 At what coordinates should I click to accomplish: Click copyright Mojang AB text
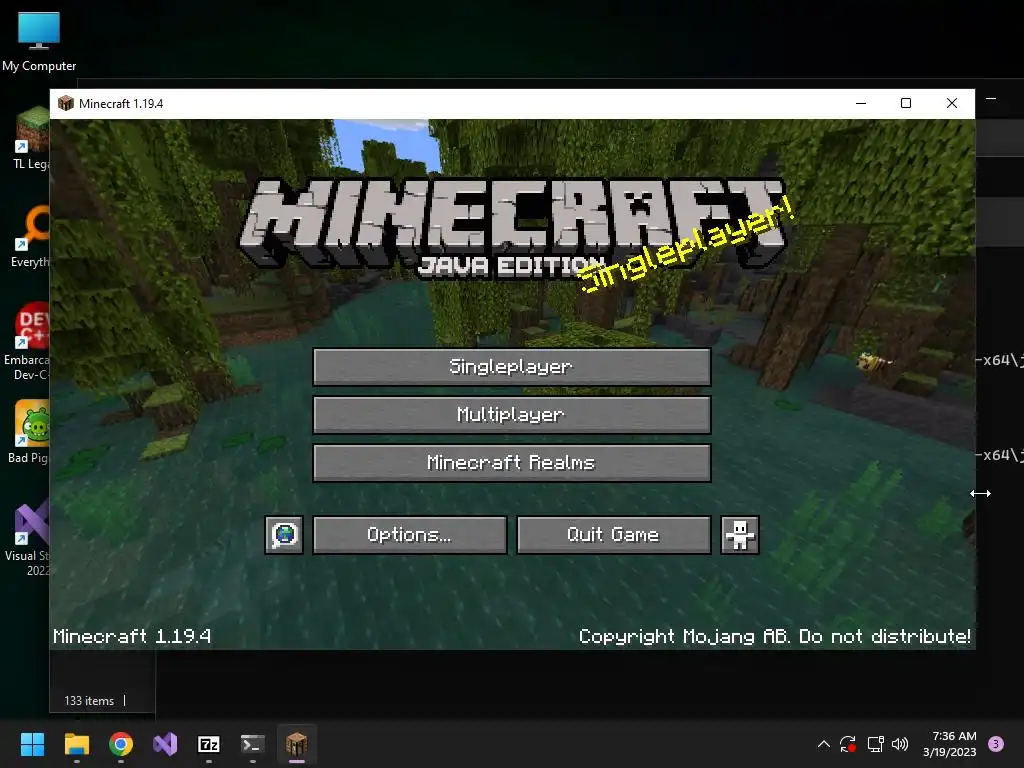point(775,636)
